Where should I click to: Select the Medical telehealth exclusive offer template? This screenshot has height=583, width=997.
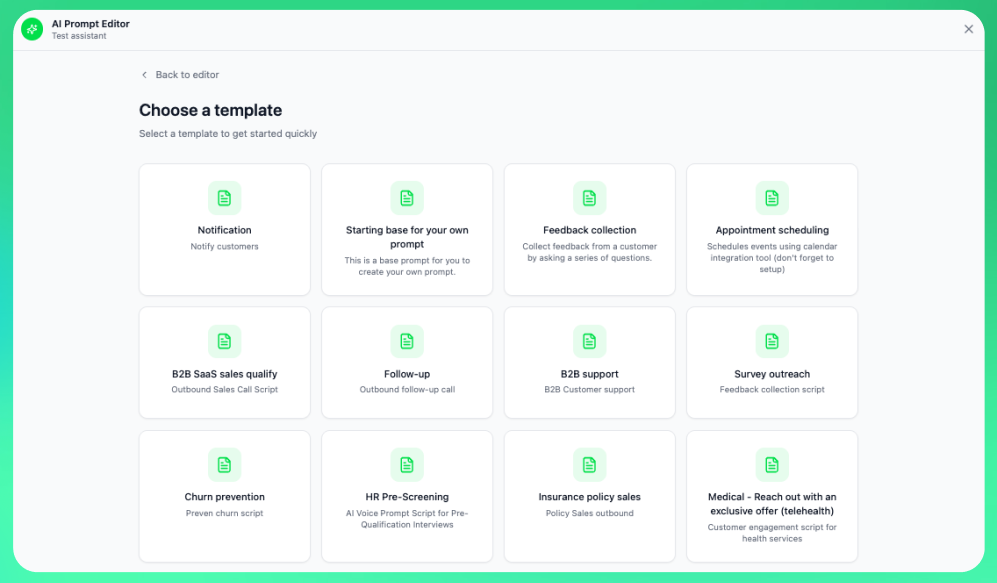(x=771, y=495)
